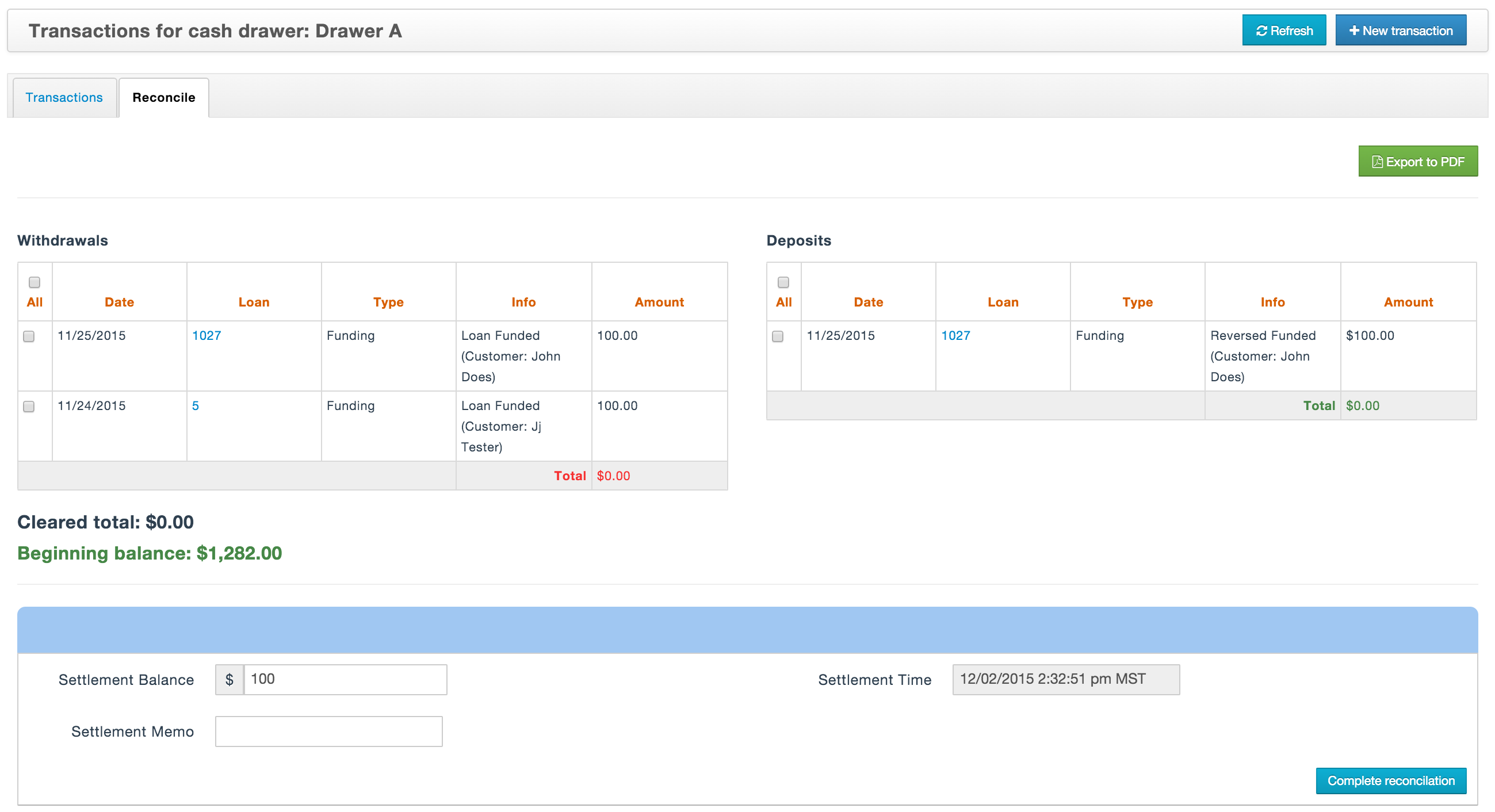Click the Type header in Deposits
The width and height of the screenshot is (1495, 812).
pyautogui.click(x=1138, y=302)
